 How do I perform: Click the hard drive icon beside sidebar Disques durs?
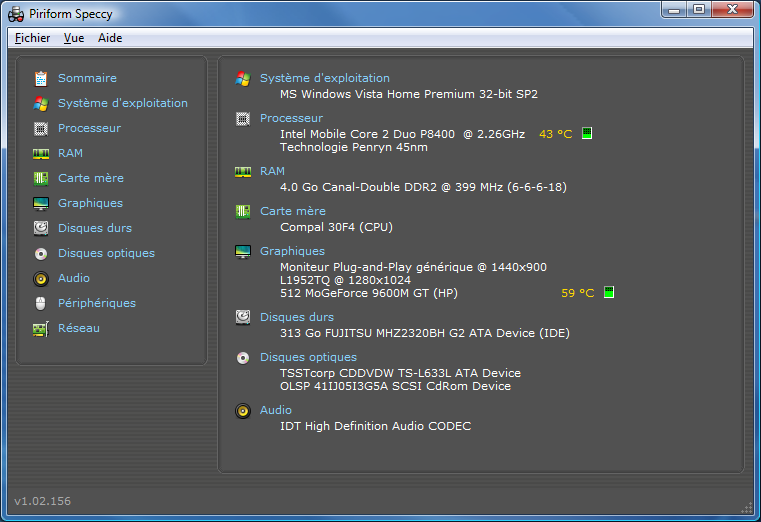(41, 228)
